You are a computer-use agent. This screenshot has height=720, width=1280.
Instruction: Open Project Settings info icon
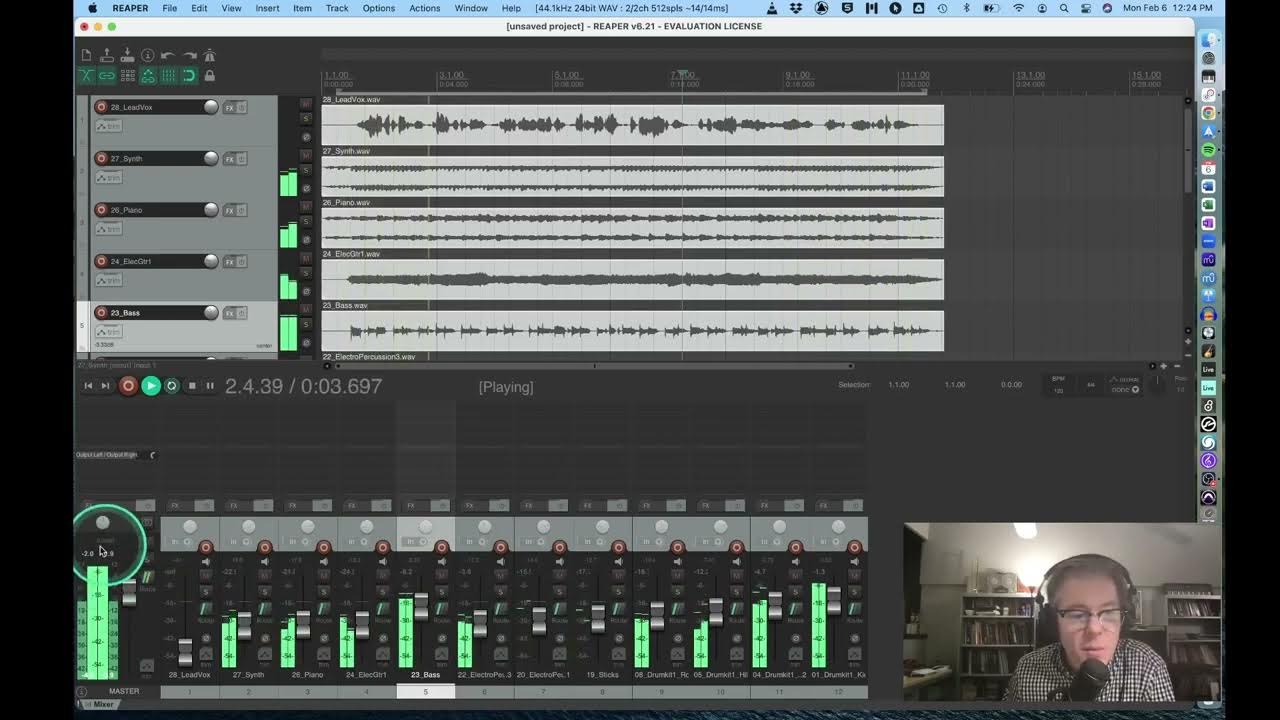pyautogui.click(x=148, y=55)
